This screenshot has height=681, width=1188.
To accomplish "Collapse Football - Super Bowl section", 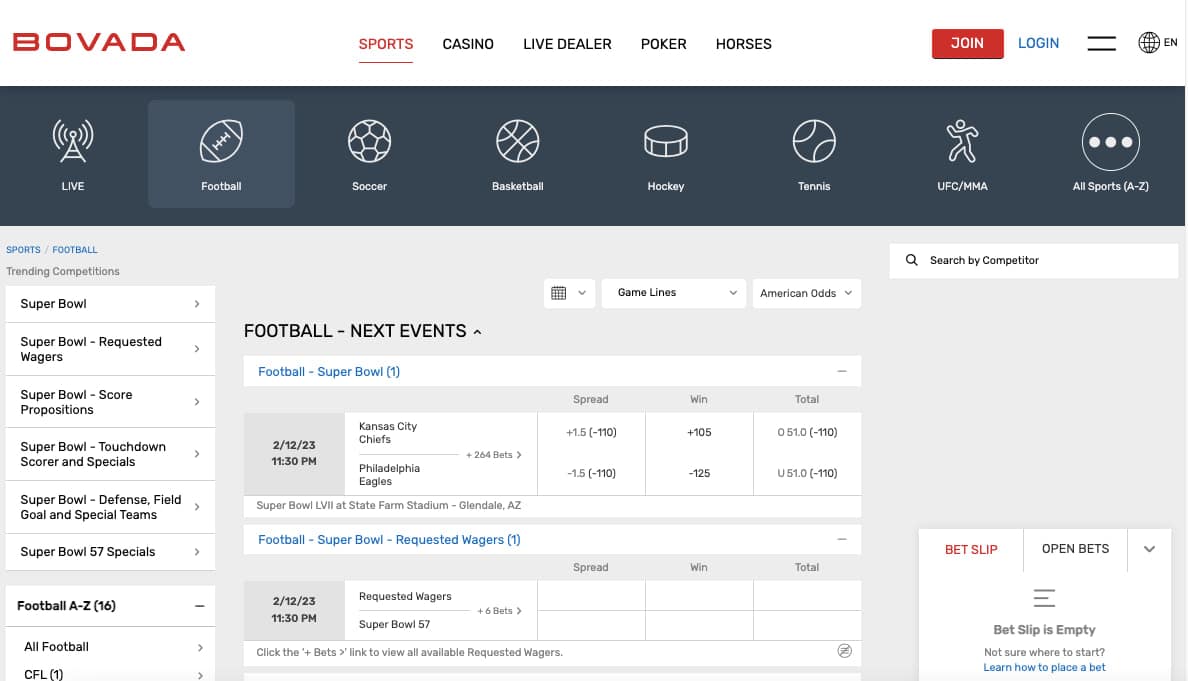I will (842, 371).
